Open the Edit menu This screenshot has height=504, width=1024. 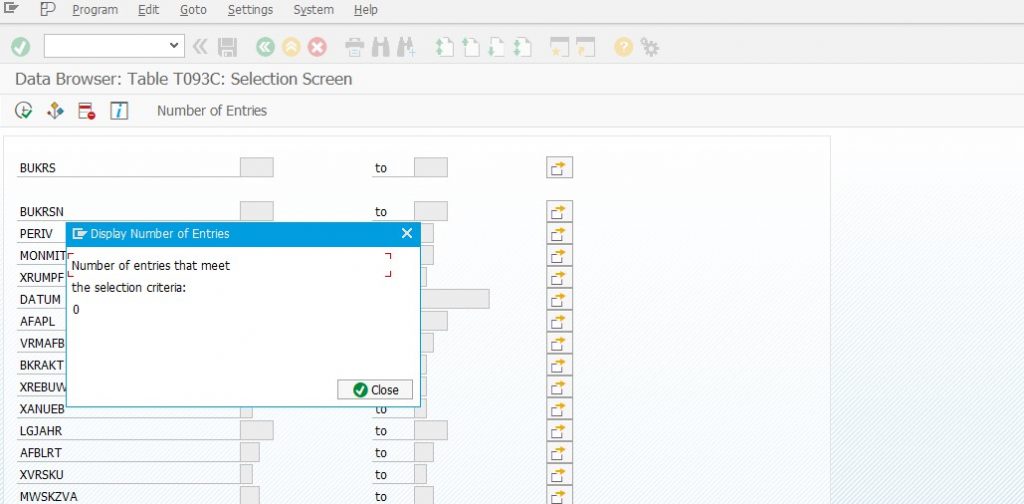tap(148, 10)
